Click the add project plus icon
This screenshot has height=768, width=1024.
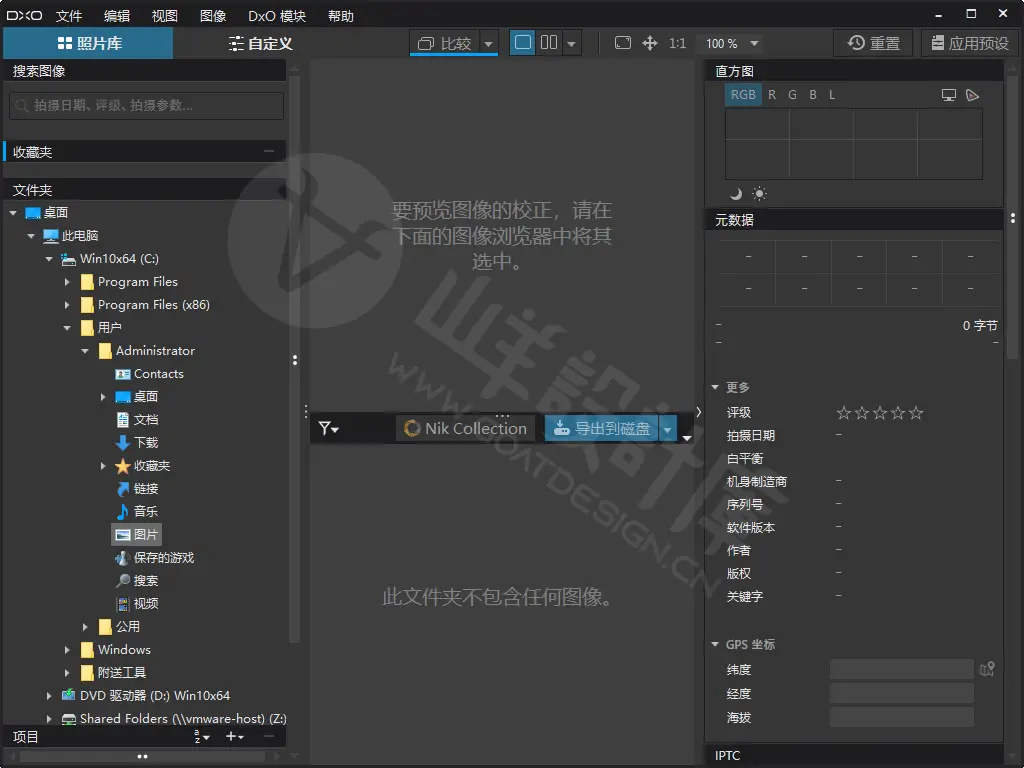click(x=234, y=737)
